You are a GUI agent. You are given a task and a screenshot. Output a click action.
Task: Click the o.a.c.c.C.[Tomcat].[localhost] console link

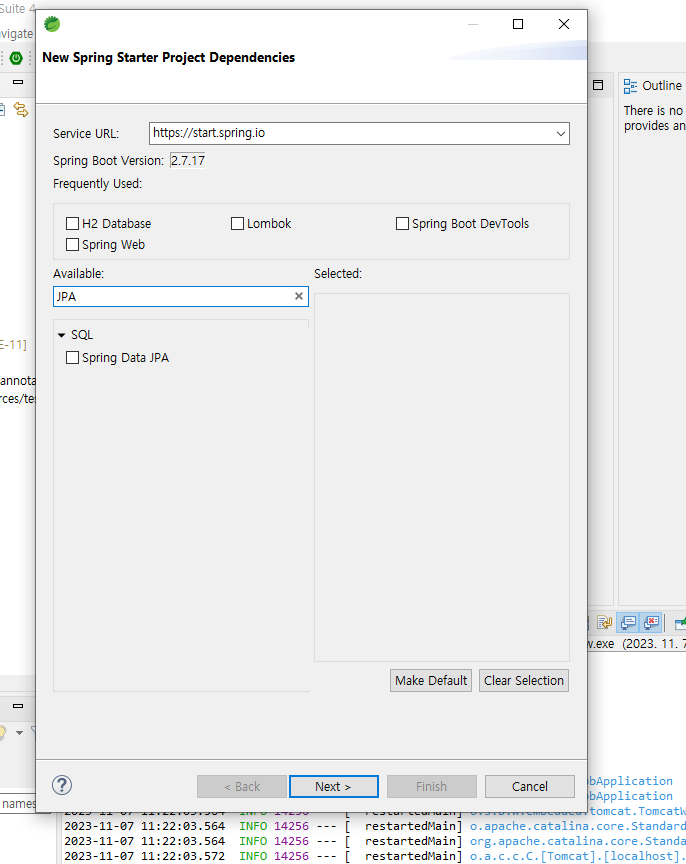coord(577,856)
